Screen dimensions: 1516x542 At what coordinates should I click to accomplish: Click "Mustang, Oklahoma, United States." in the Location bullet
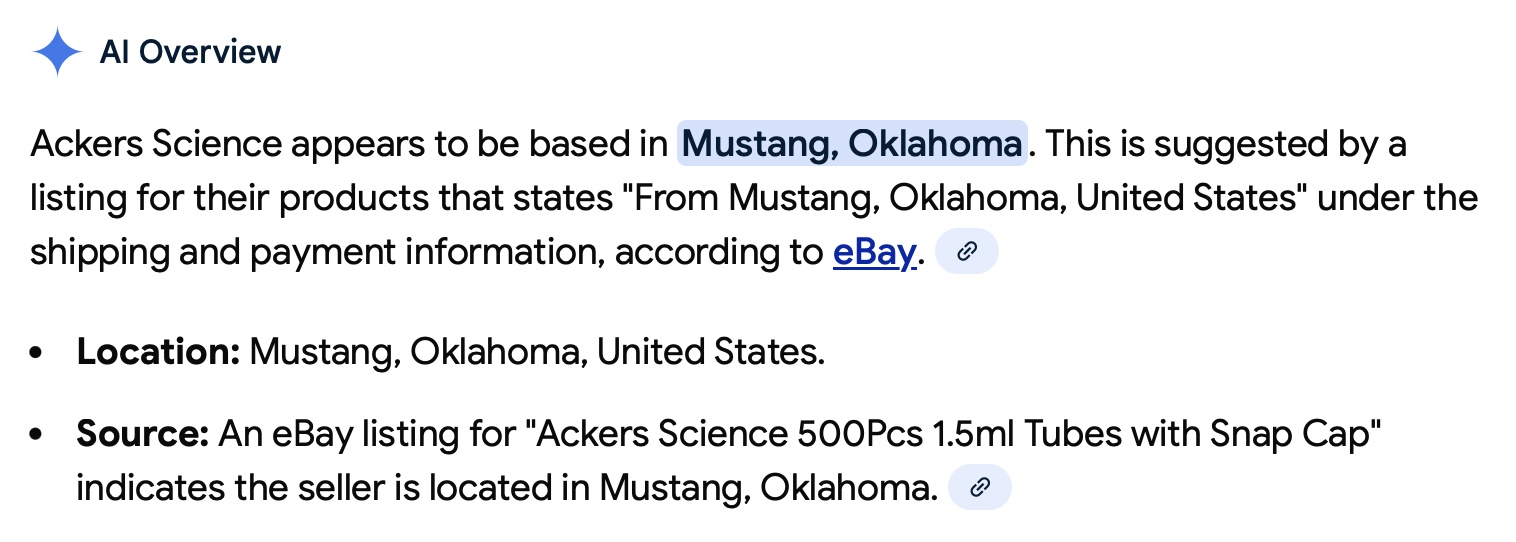coord(537,352)
